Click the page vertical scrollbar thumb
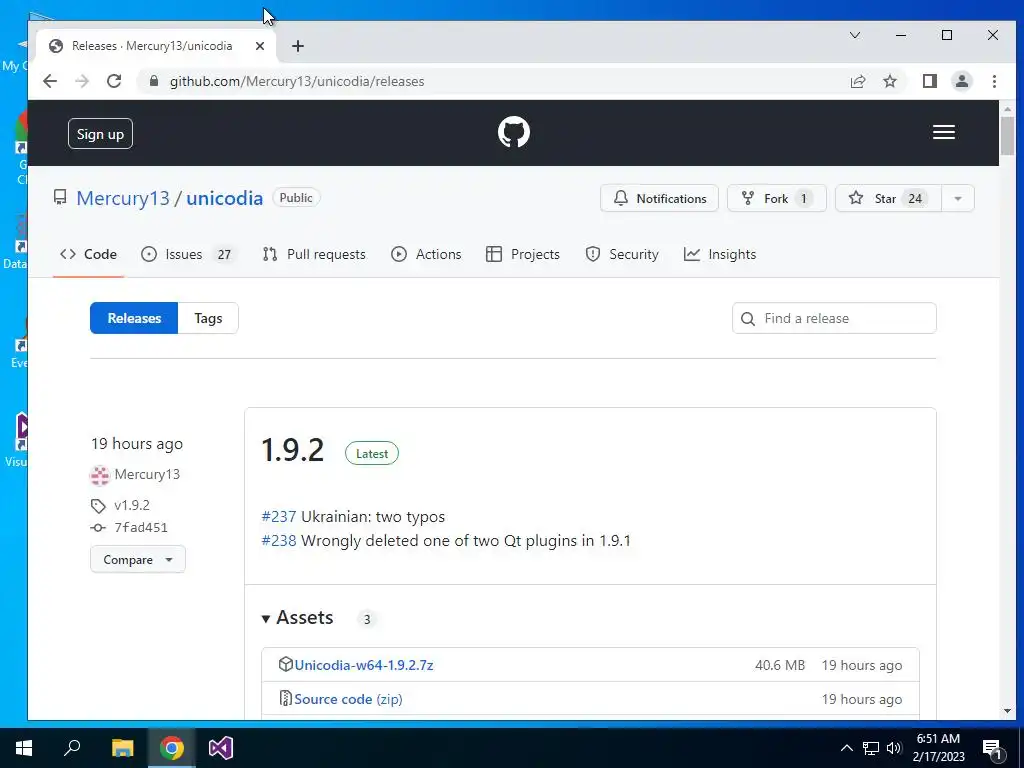This screenshot has height=768, width=1024. 1007,136
